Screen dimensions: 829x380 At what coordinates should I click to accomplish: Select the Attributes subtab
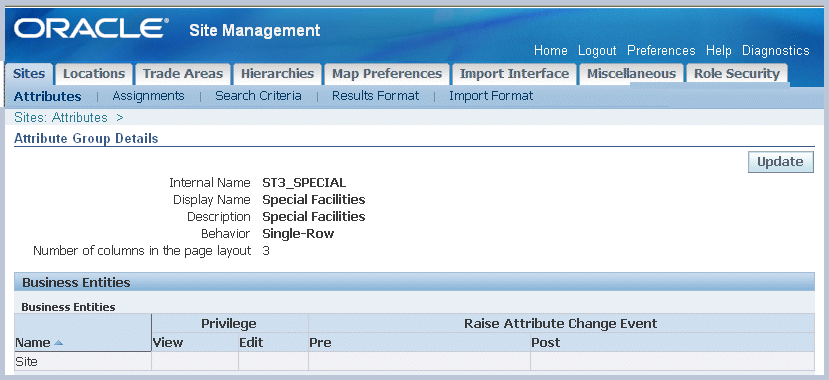tap(48, 96)
